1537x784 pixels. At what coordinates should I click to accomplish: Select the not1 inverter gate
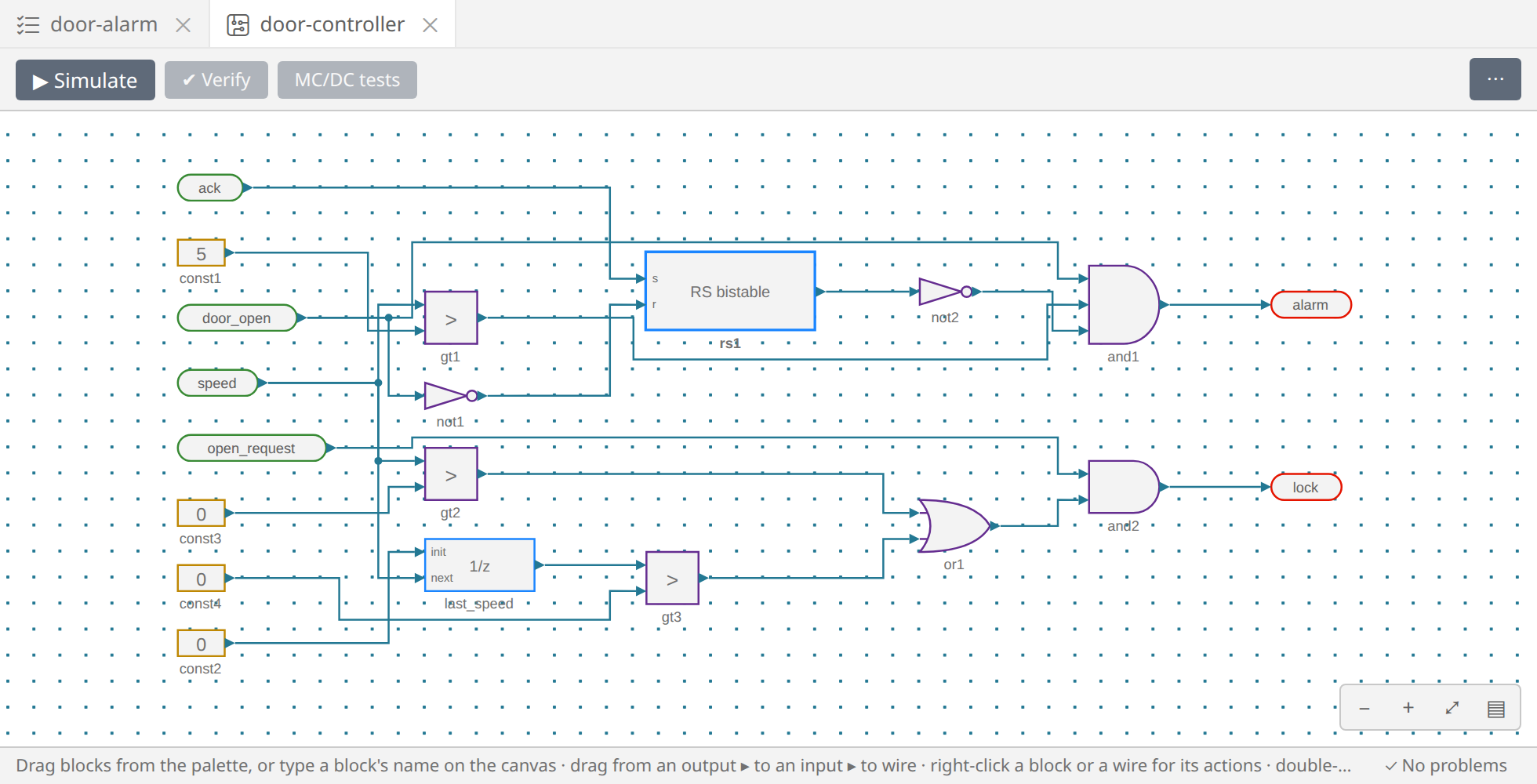click(449, 396)
